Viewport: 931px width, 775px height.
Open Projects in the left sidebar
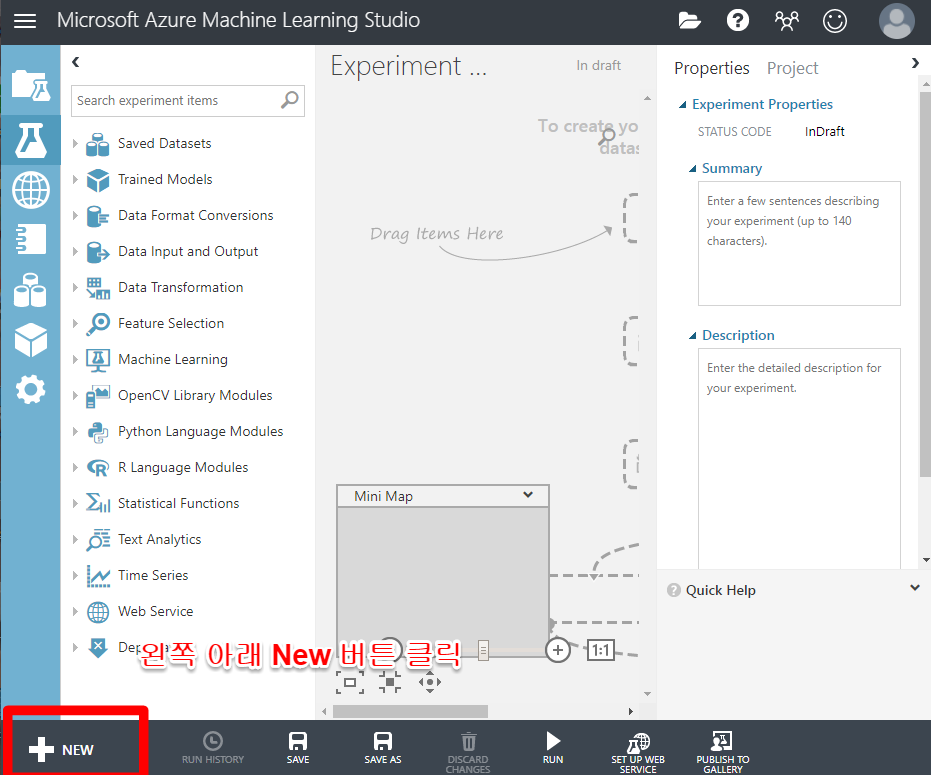click(x=30, y=84)
